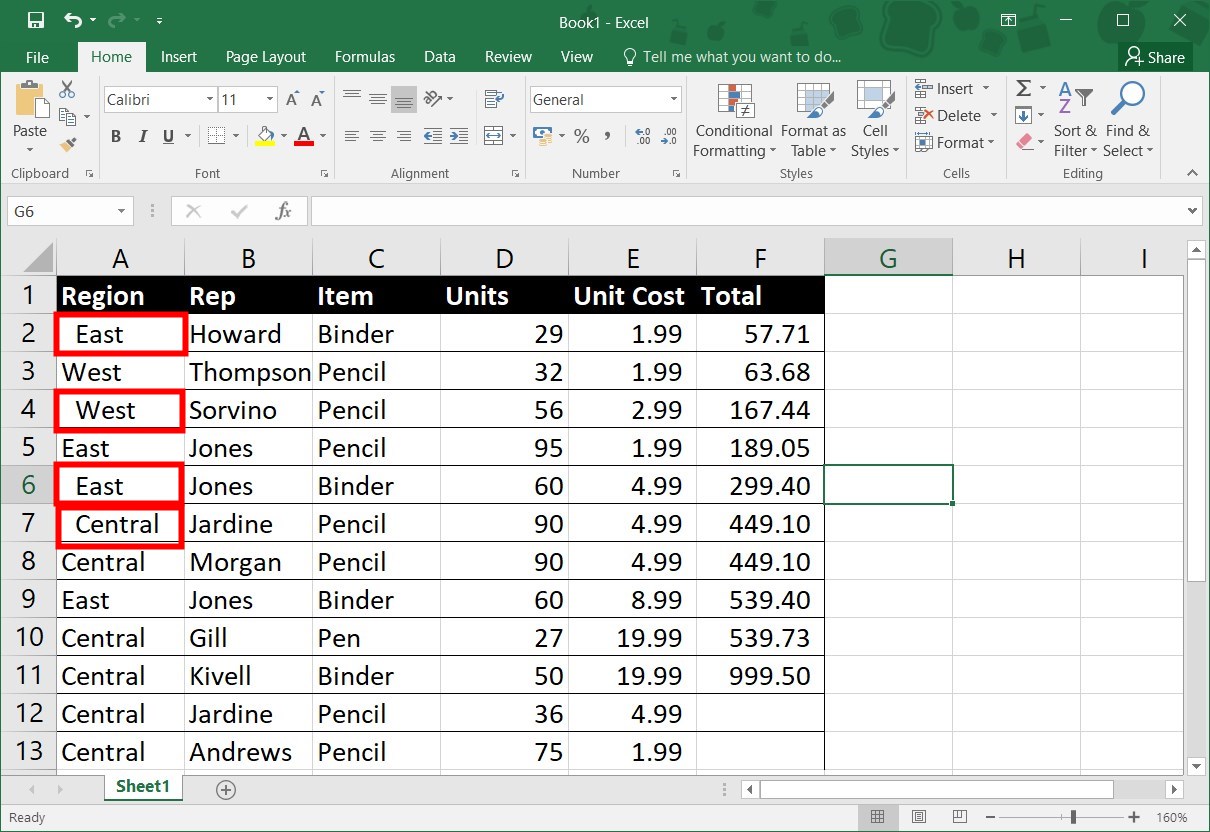Viewport: 1210px width, 832px height.
Task: Click the zoom in plus button
Action: [x=1134, y=817]
